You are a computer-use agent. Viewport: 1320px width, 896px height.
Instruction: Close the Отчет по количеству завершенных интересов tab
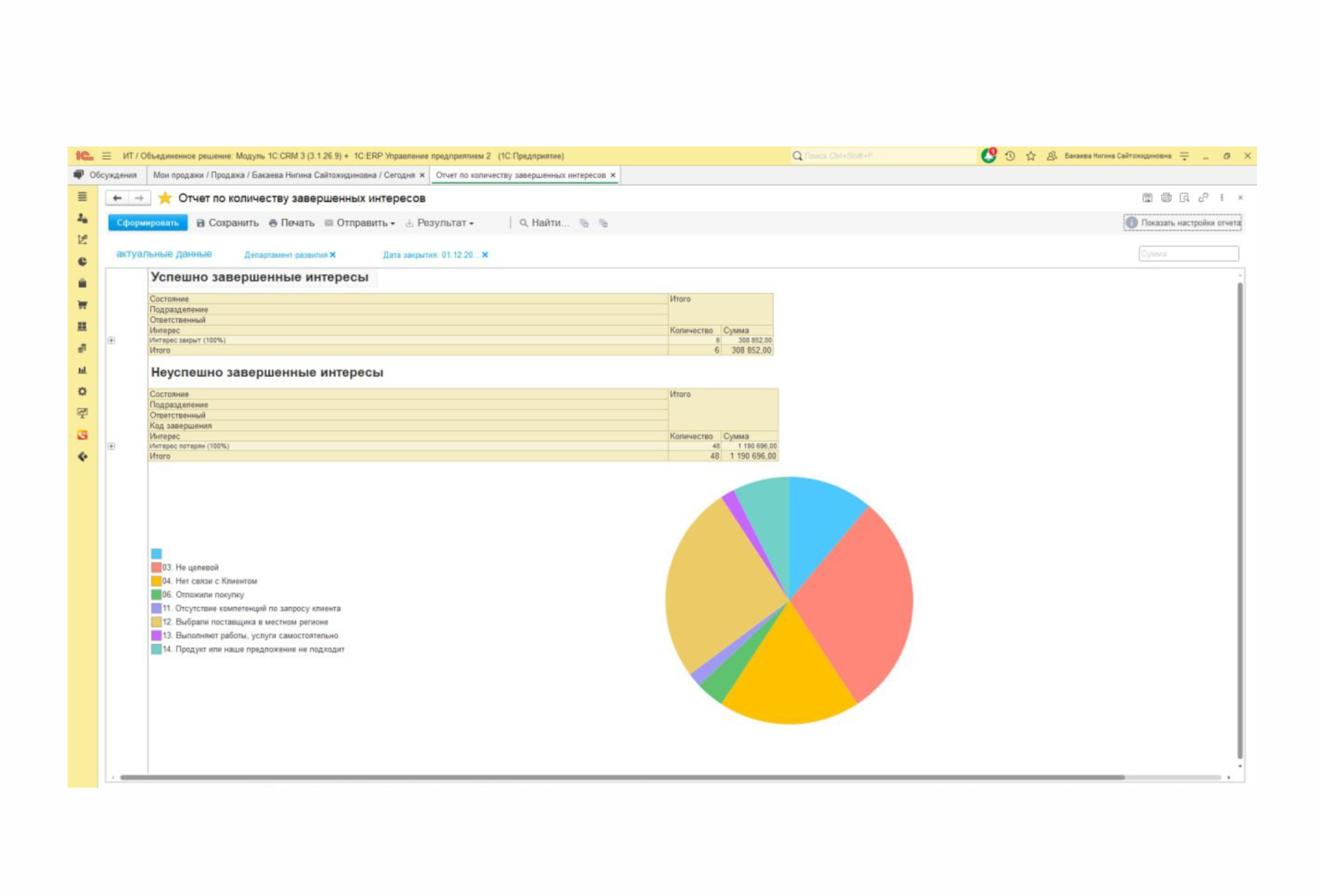(613, 175)
